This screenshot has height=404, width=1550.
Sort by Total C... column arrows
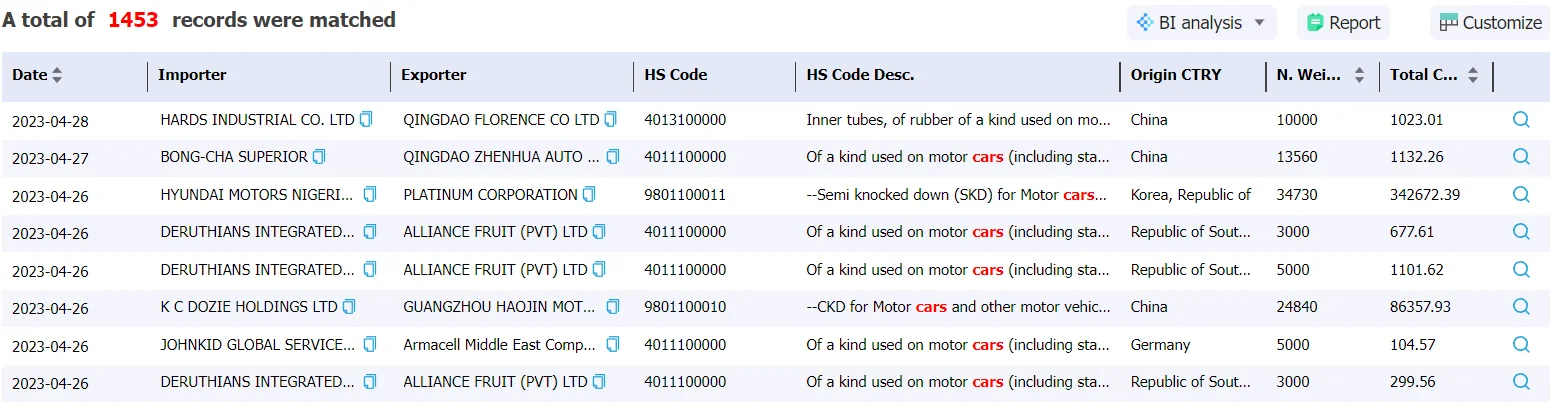pos(1473,75)
